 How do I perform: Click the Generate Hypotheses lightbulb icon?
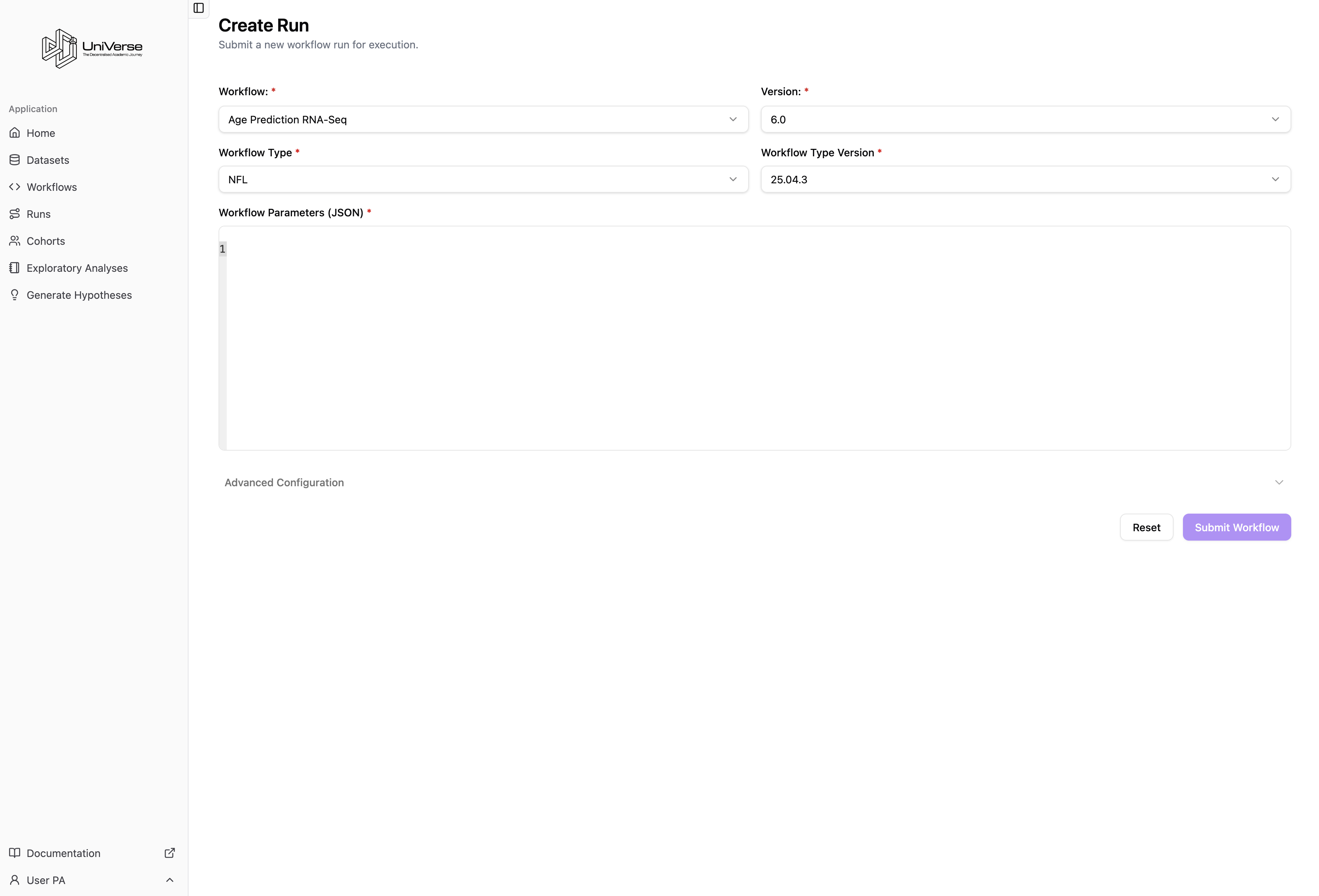point(15,295)
